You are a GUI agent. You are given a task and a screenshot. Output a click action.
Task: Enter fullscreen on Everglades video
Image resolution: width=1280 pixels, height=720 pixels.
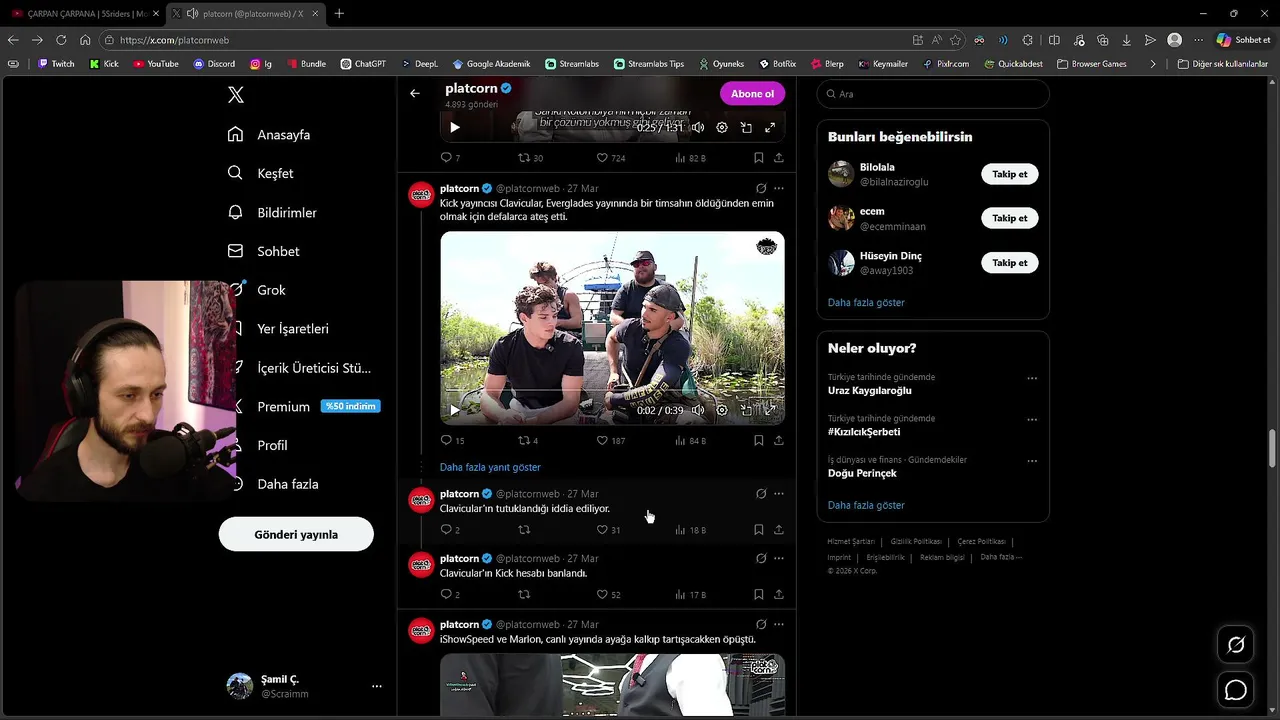point(770,410)
